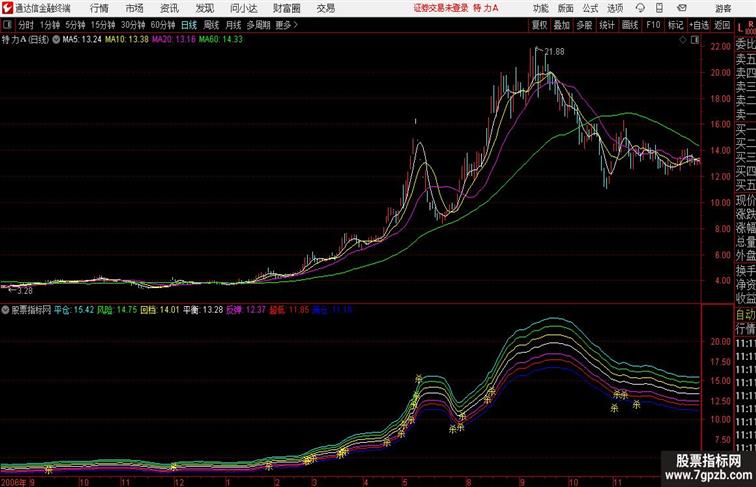Click the 返回 back button
Viewport: 756px width, 487px height.
[722, 25]
